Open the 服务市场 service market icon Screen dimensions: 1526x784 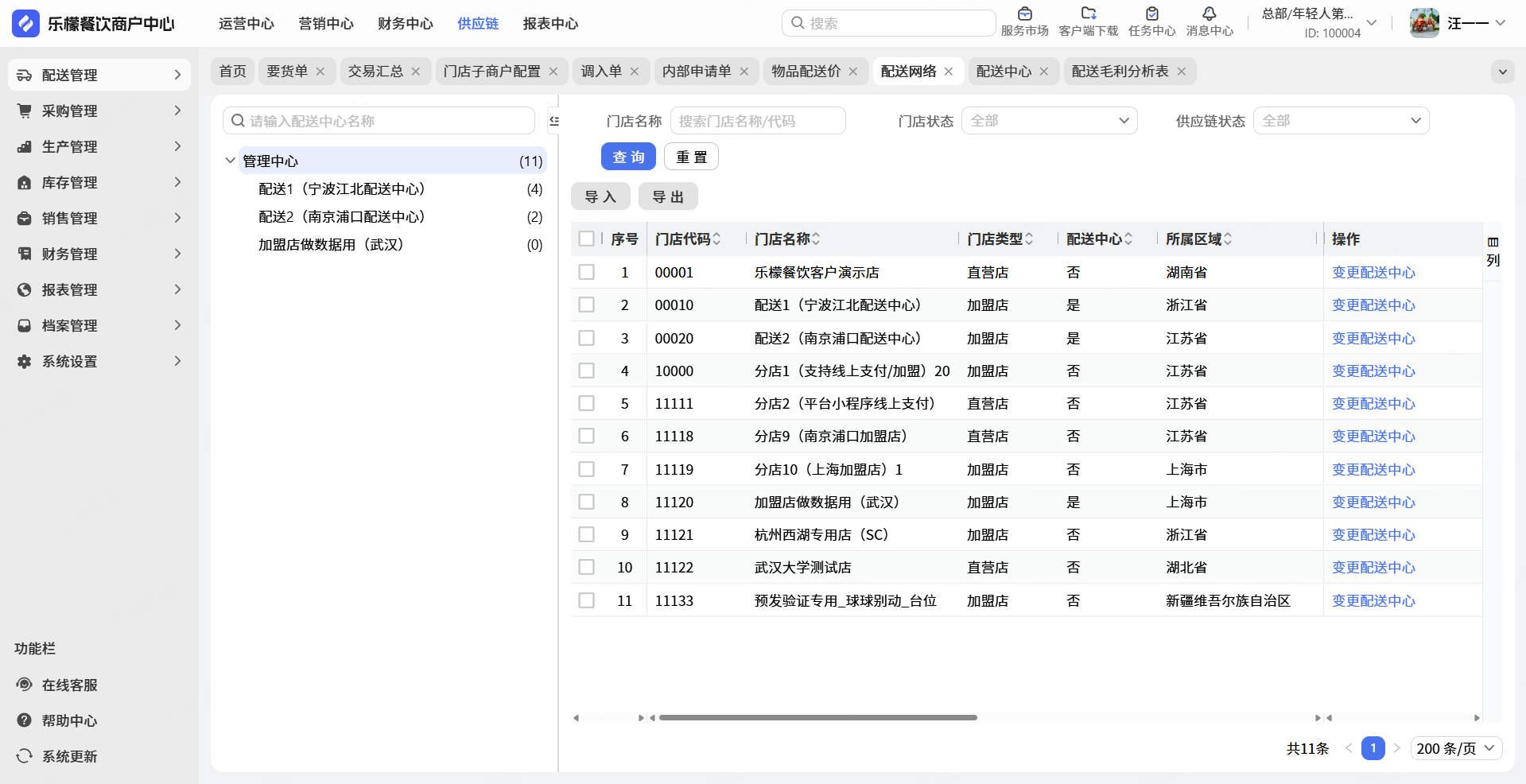1024,14
